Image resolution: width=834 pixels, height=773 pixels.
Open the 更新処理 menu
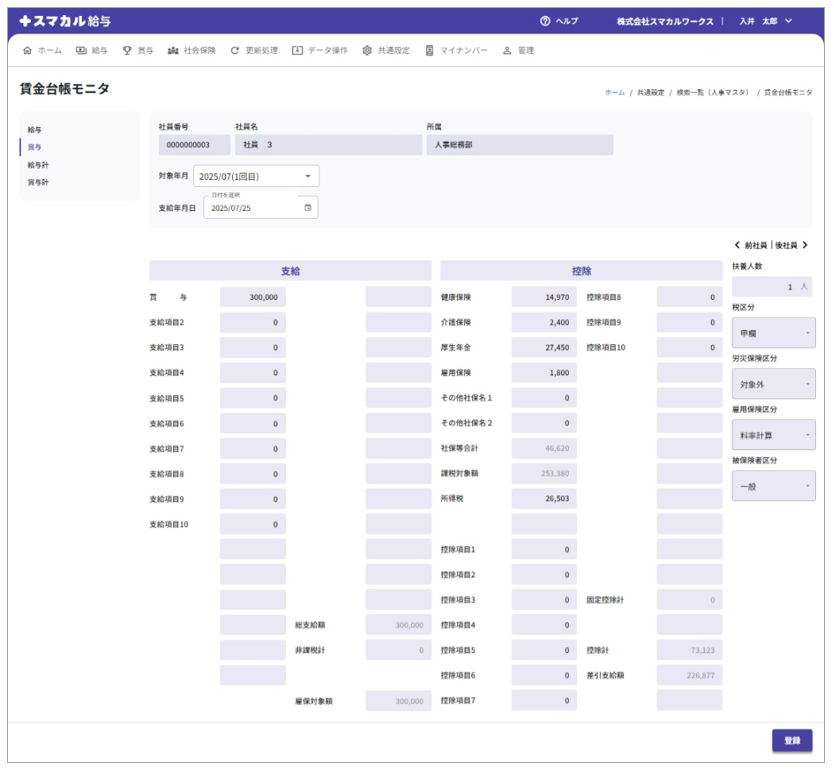tap(254, 50)
